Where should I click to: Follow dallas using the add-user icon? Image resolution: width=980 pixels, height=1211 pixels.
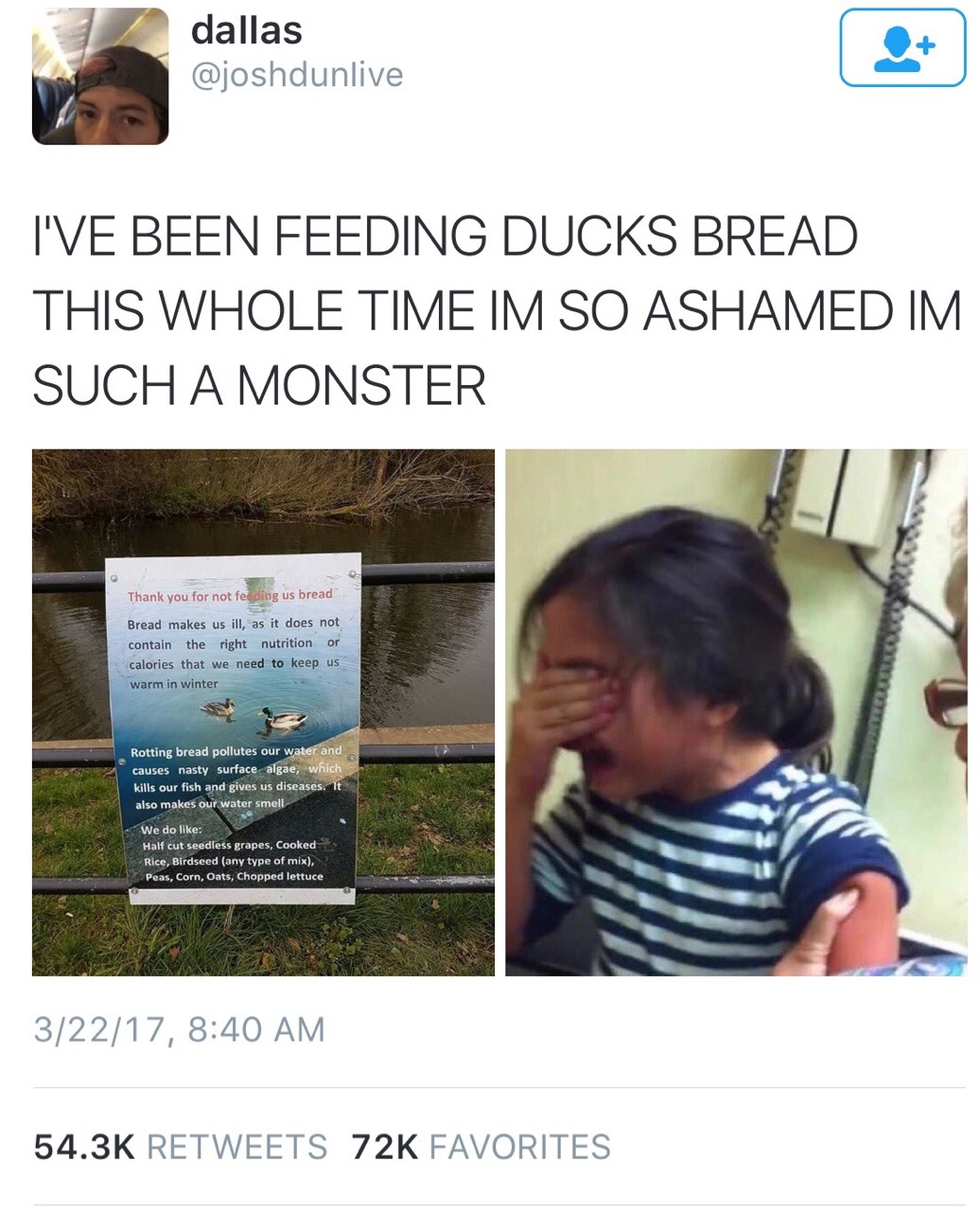click(902, 48)
